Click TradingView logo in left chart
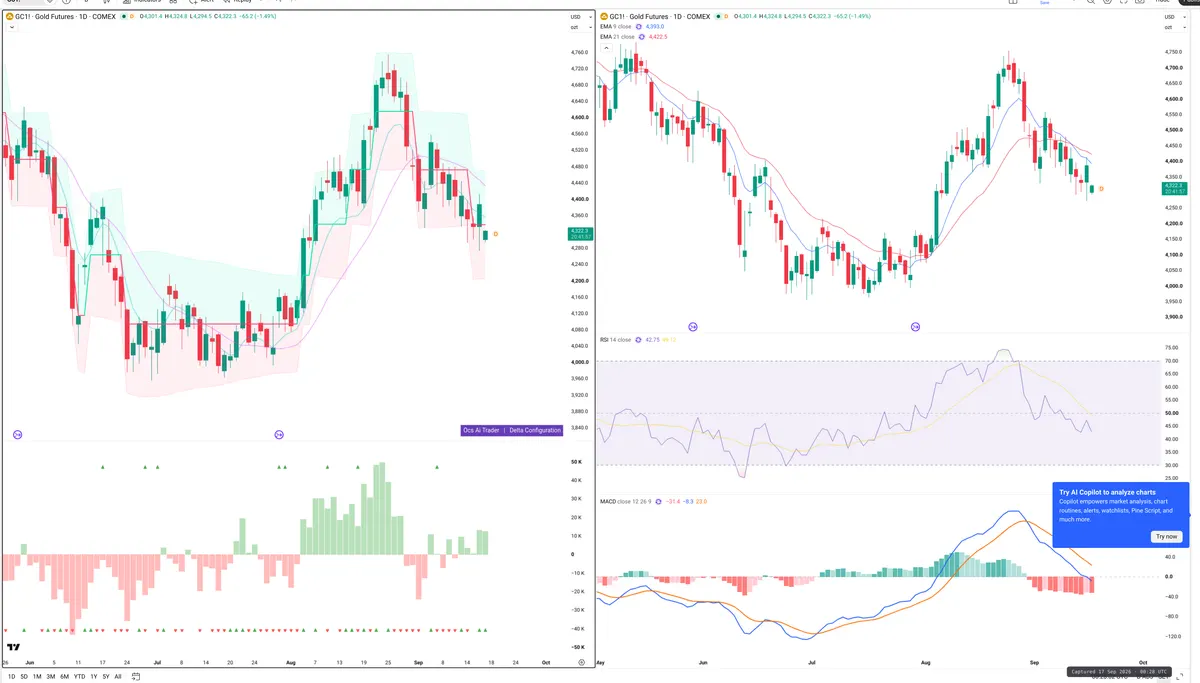 coord(14,647)
